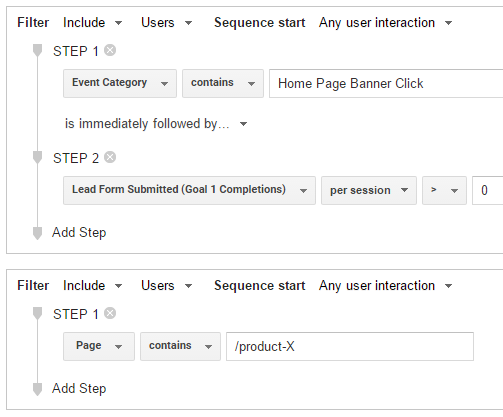Image resolution: width=503 pixels, height=417 pixels.
Task: Open the Page dimension dropdown
Action: click(x=99, y=346)
